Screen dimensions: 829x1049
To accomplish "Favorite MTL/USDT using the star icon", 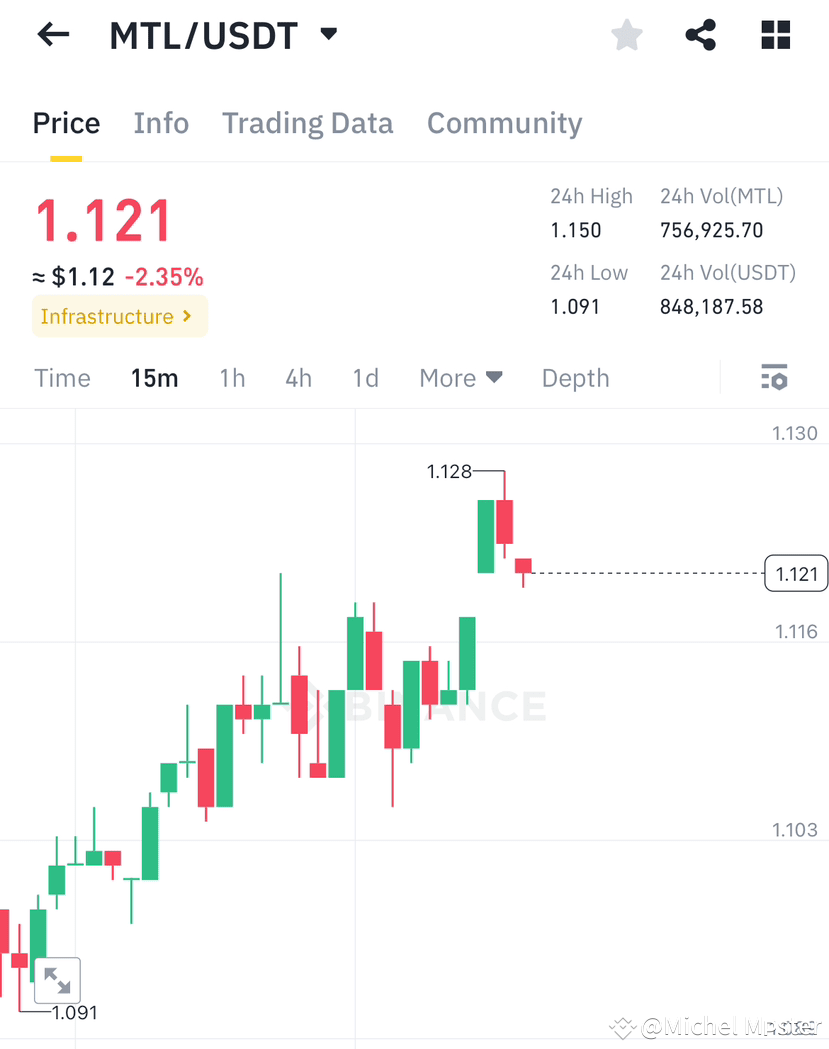I will coord(626,34).
